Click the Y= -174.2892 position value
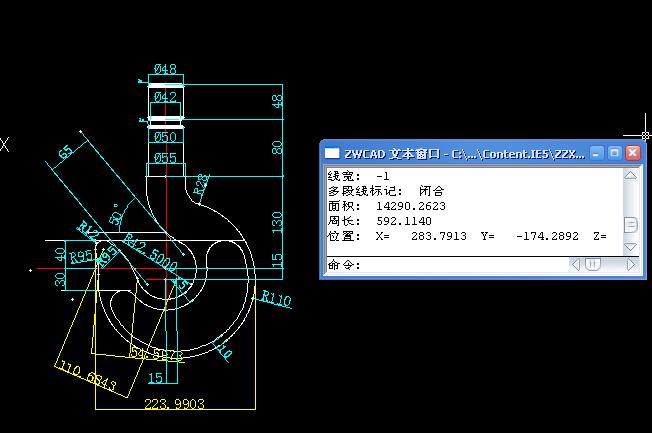The height and width of the screenshot is (433, 652). [x=530, y=236]
